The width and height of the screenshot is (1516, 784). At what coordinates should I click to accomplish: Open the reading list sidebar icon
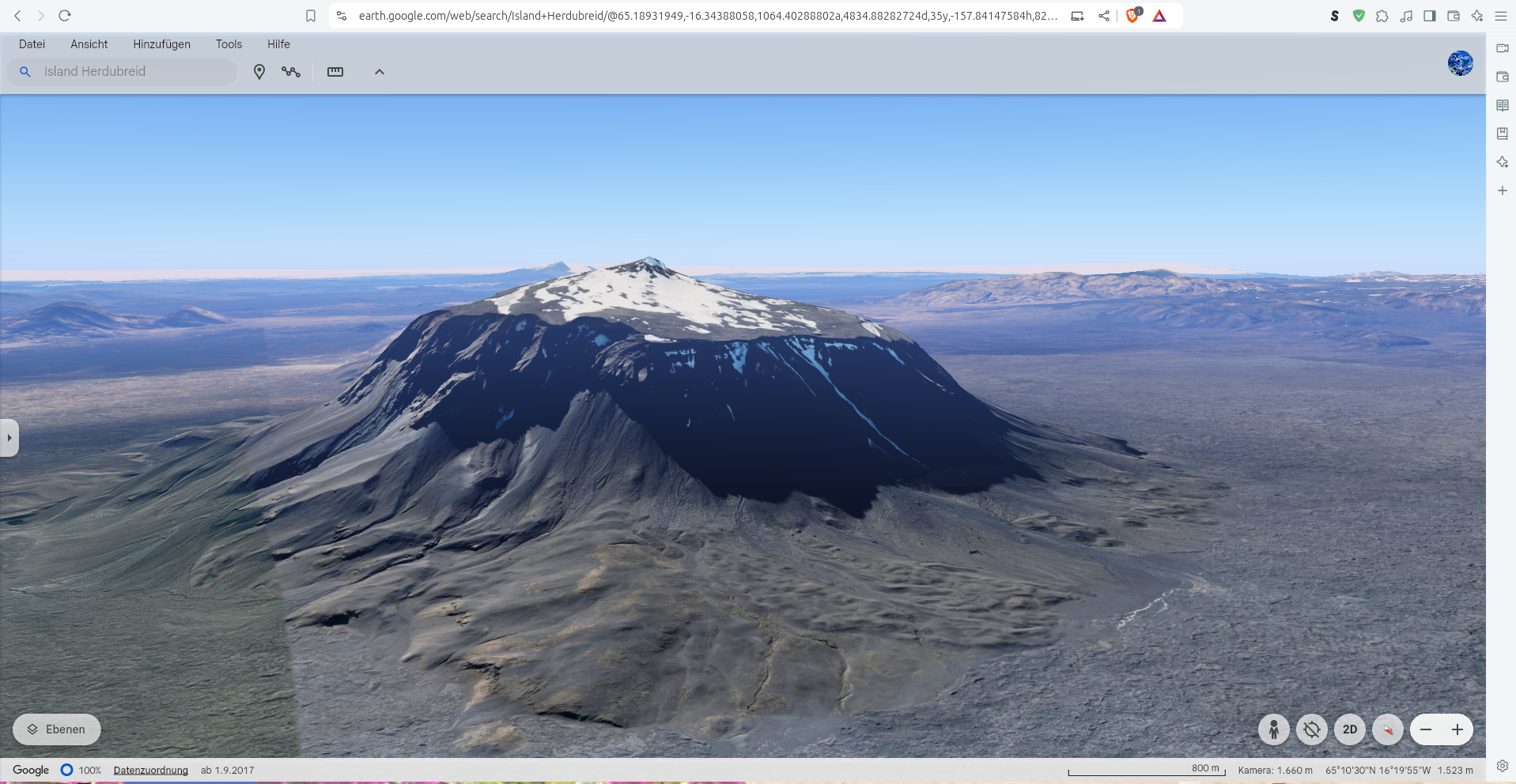(1503, 105)
